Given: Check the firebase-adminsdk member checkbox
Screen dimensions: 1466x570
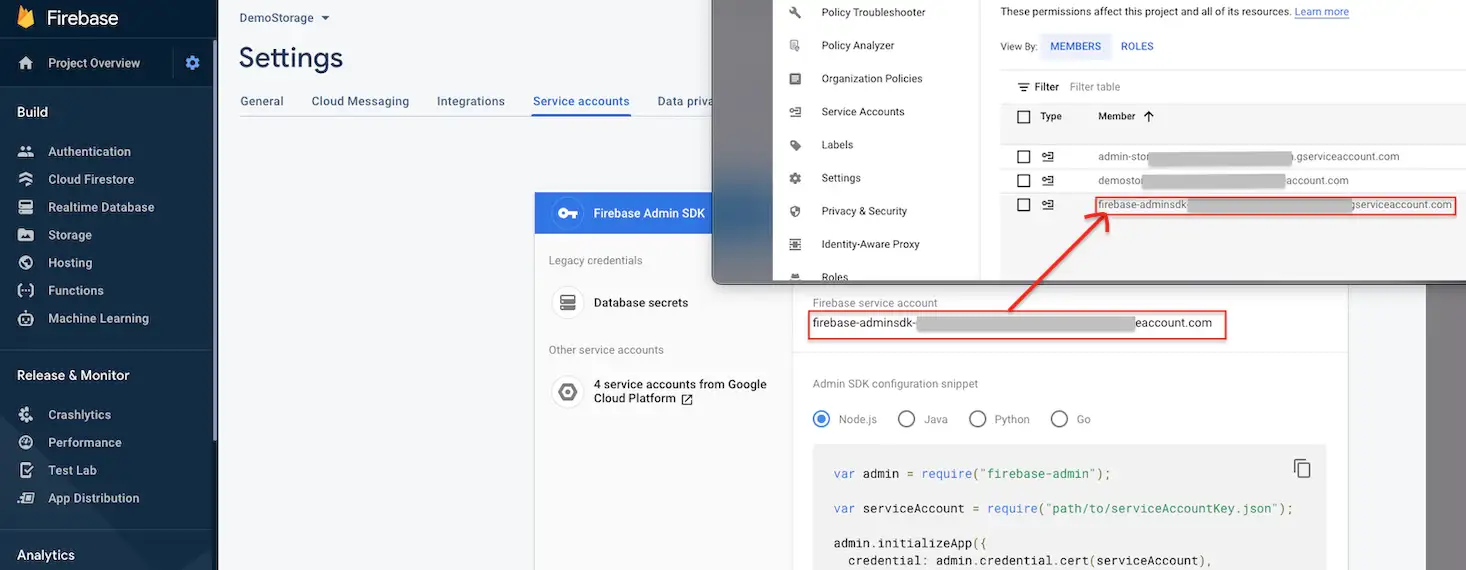Looking at the screenshot, I should [x=1023, y=205].
